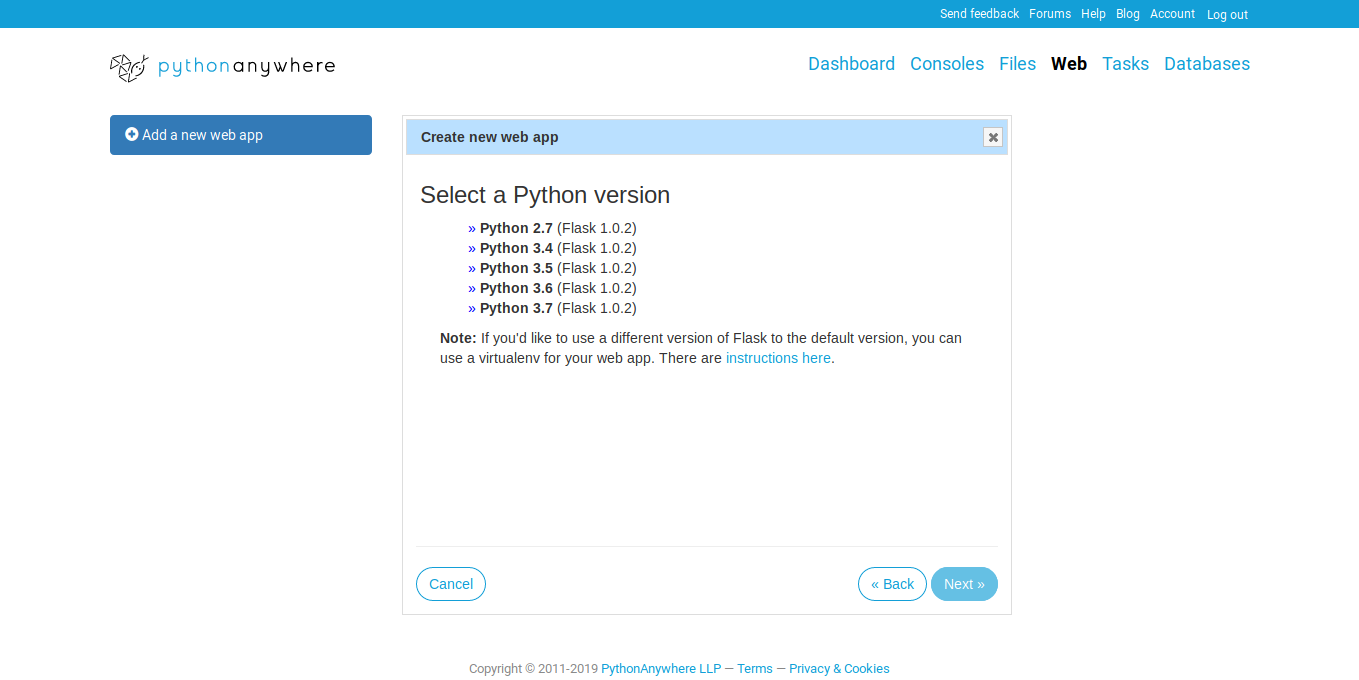
Task: Click the Create new web app title text
Action: (x=490, y=137)
